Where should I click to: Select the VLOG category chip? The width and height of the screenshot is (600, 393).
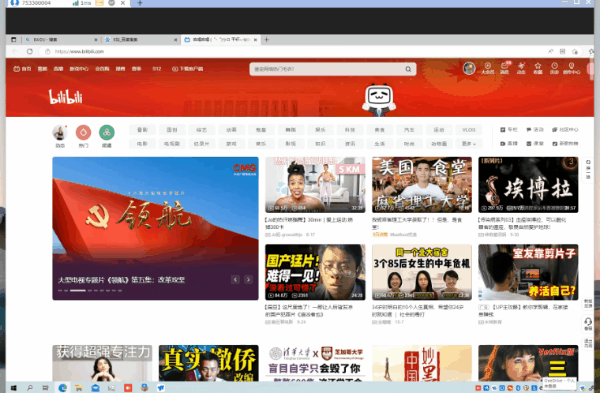(468, 130)
